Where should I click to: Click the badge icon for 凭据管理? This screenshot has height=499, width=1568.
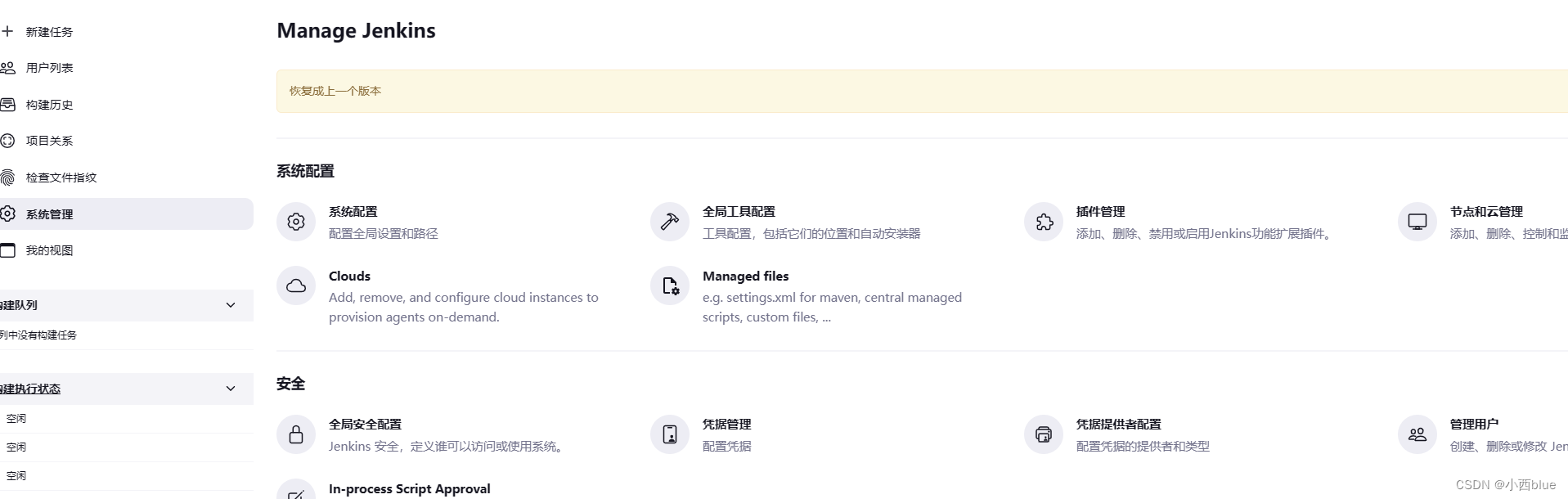coord(670,434)
